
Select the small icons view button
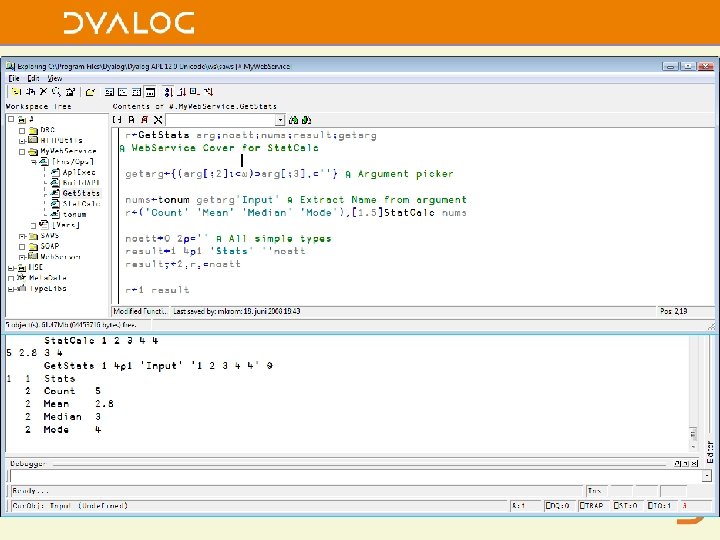pyautogui.click(x=123, y=92)
